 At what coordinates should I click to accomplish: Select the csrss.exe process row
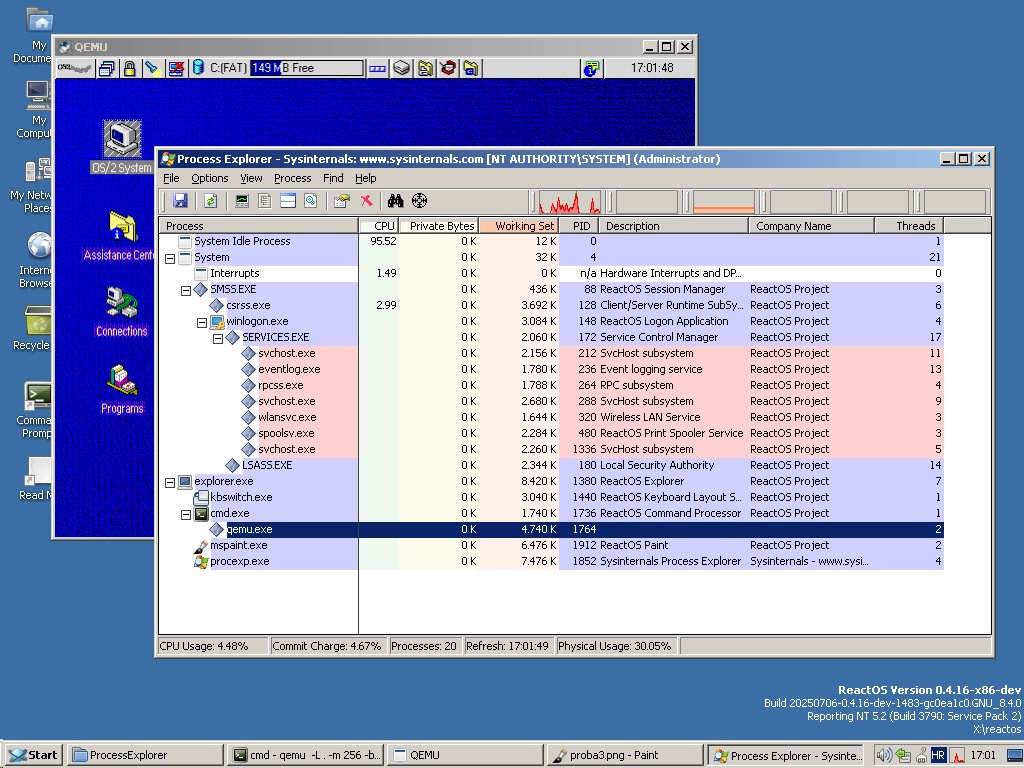551,306
